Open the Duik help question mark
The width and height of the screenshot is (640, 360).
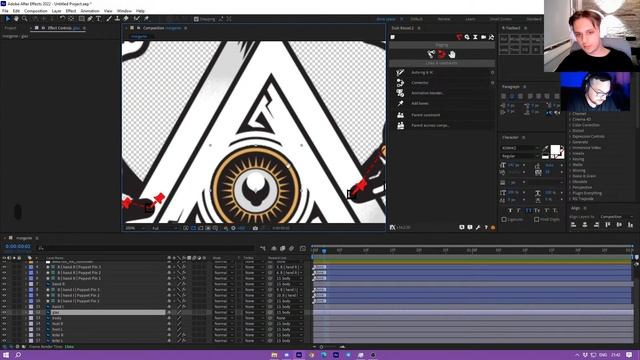(x=486, y=227)
